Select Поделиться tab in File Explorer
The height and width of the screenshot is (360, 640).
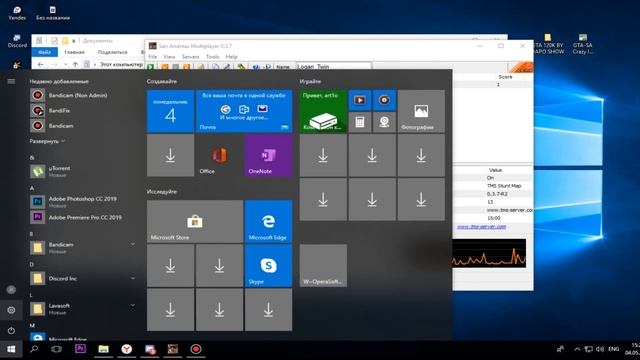point(113,52)
